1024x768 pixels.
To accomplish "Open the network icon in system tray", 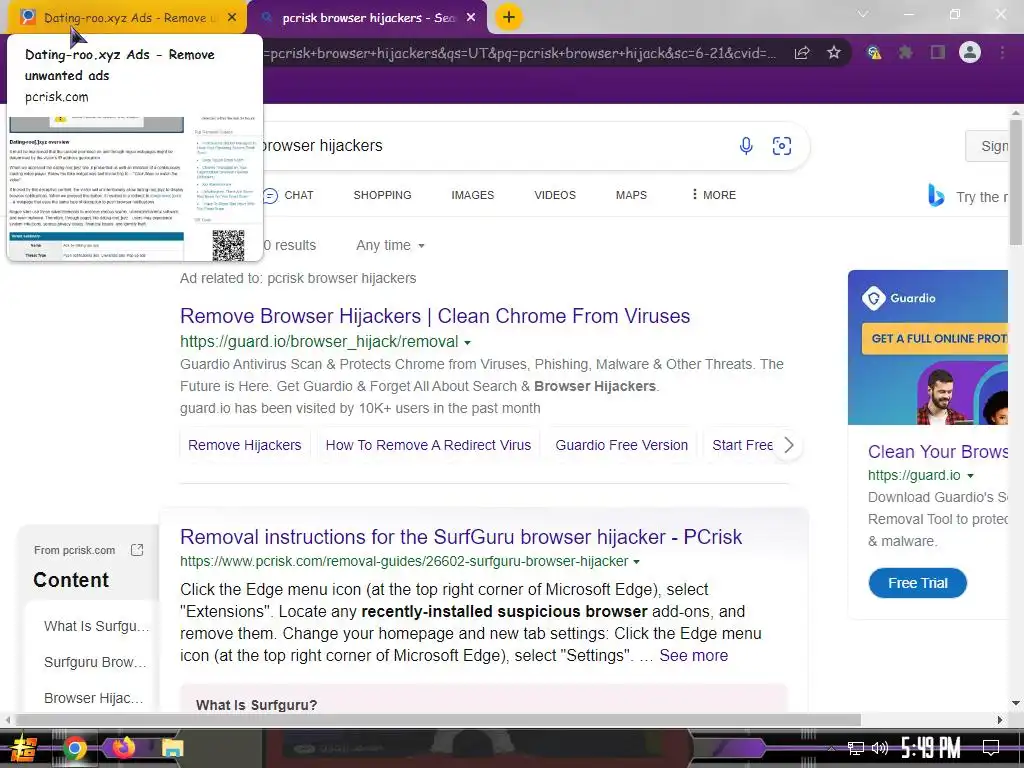I will pyautogui.click(x=856, y=748).
